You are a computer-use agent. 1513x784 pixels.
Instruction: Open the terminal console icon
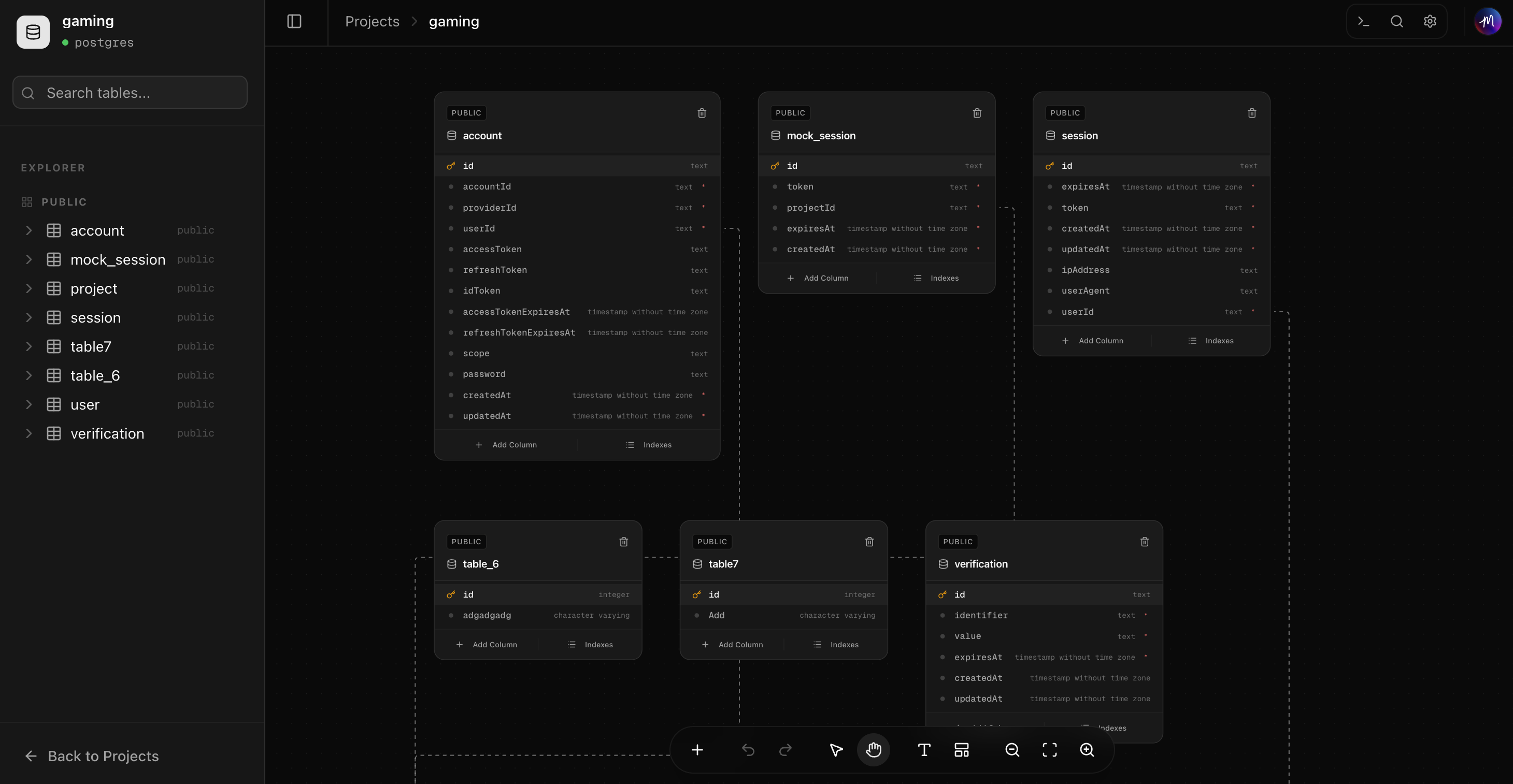[x=1363, y=22]
